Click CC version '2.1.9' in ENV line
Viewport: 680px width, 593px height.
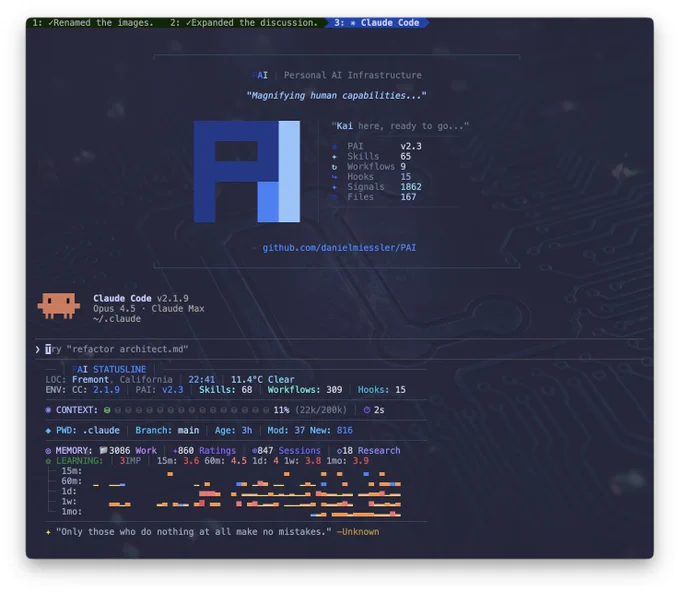[106, 390]
